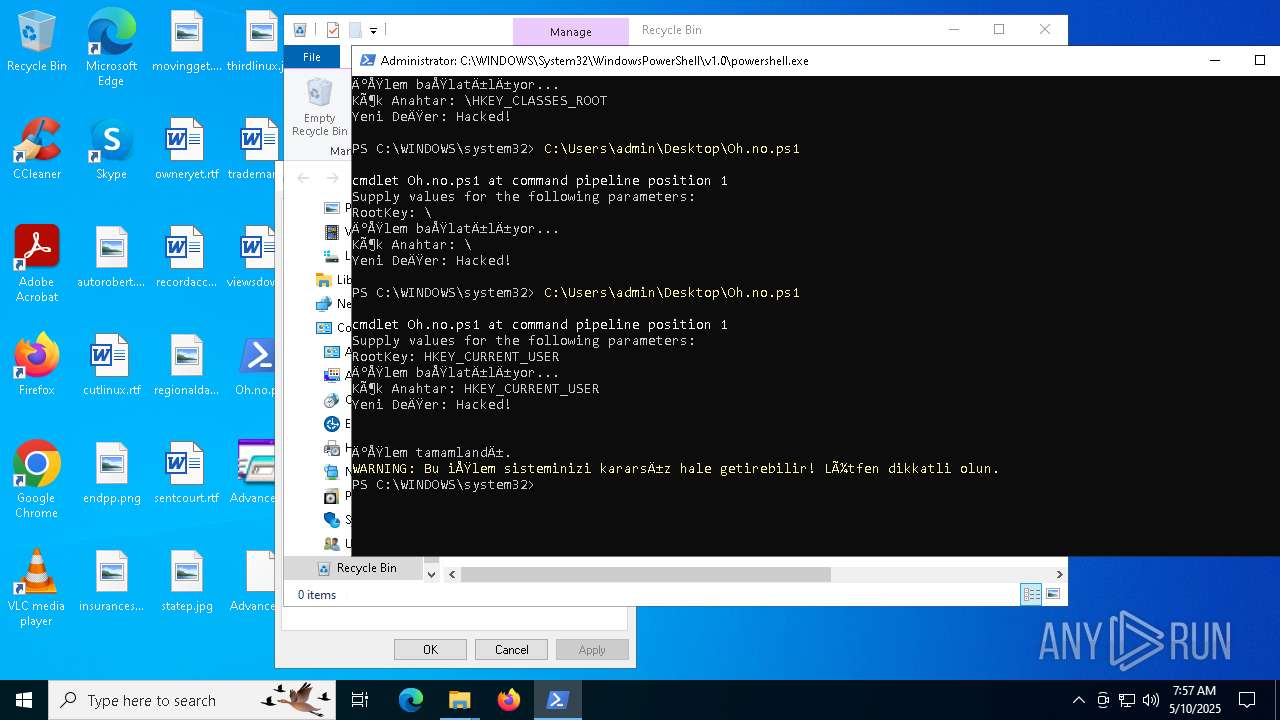The height and width of the screenshot is (720, 1280).
Task: Select the recordacc desktop document
Action: (x=186, y=257)
